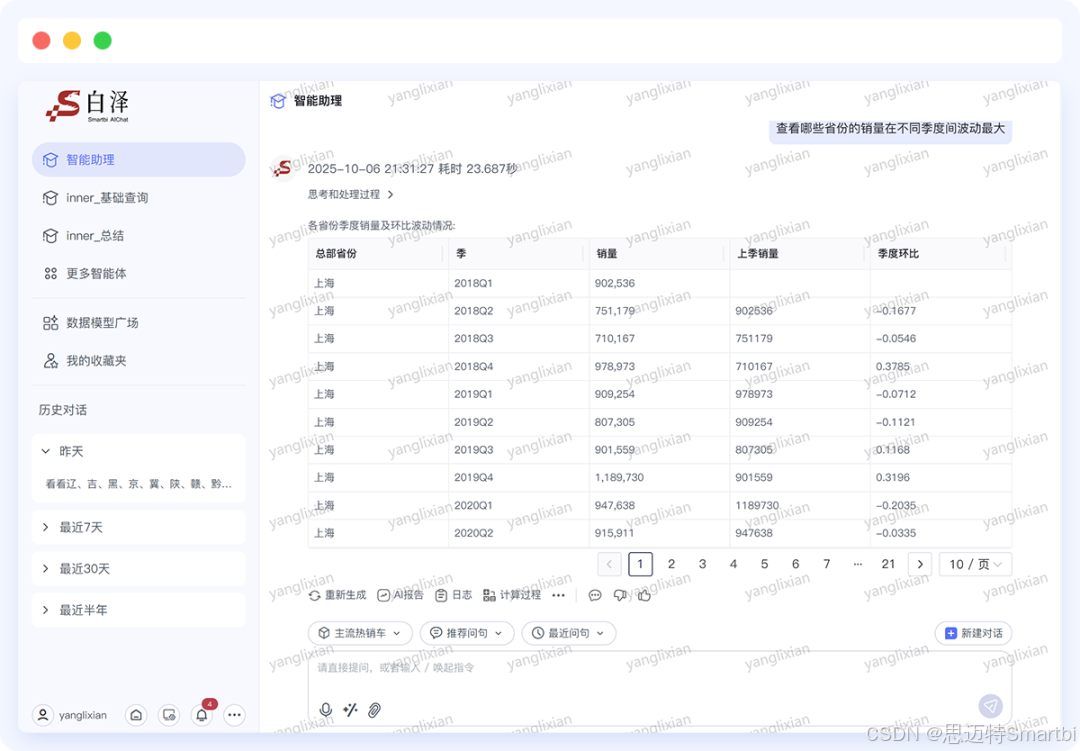The image size is (1080, 751).
Task: Open 更多智能体 in sidebar
Action: (x=138, y=274)
